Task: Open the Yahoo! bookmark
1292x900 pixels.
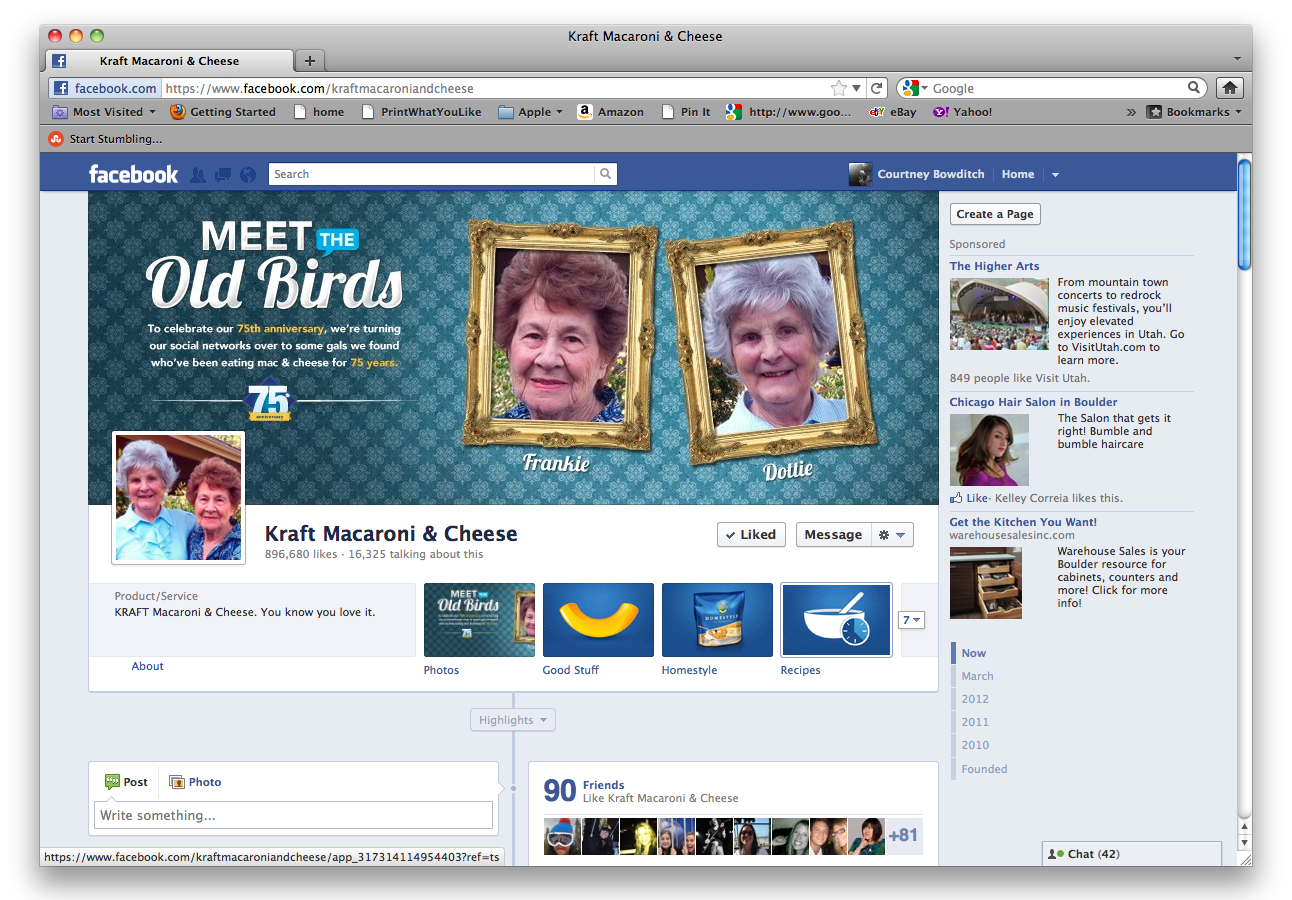Action: 963,112
